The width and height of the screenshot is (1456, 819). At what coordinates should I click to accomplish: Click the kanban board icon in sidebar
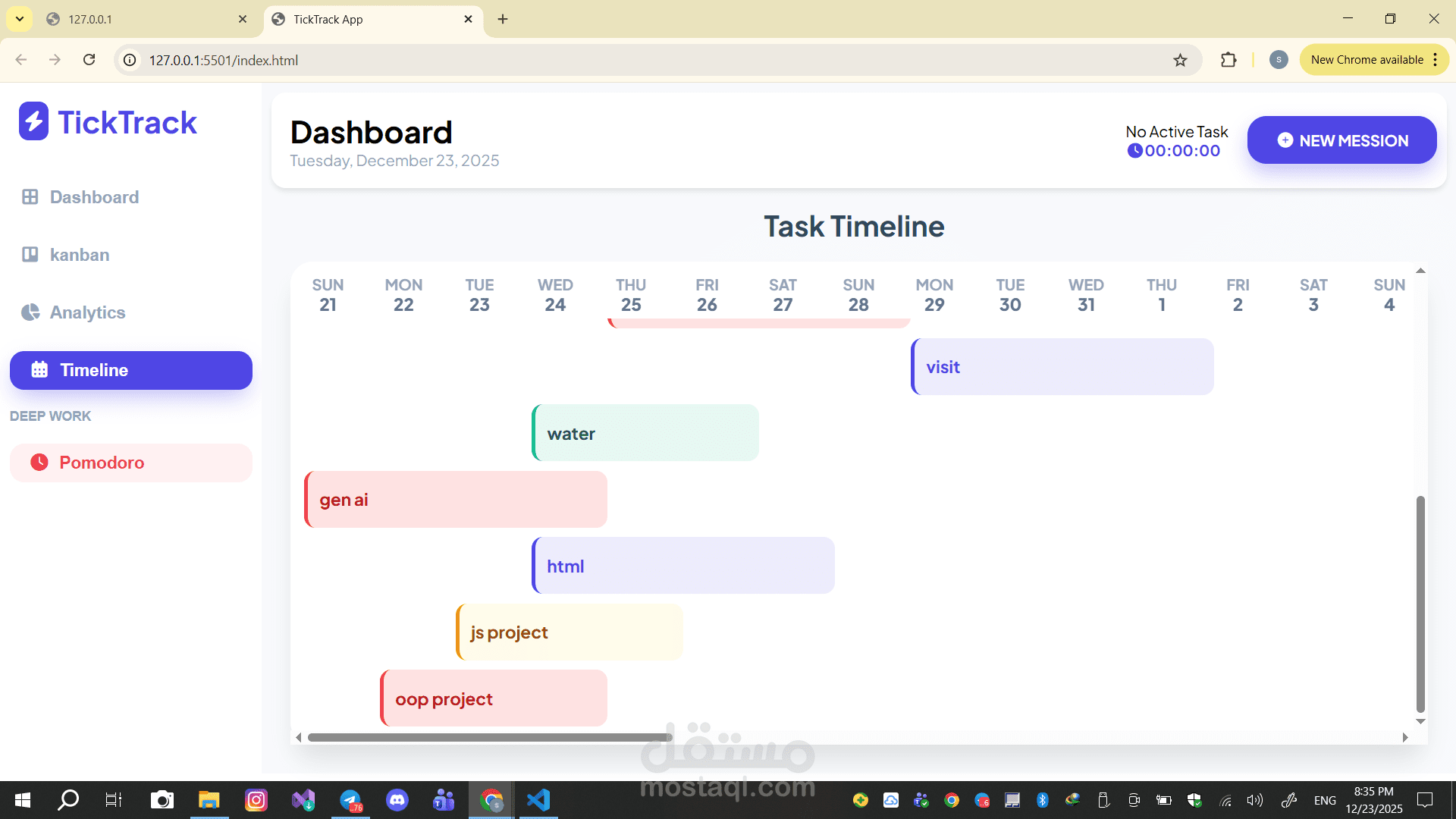coord(30,255)
